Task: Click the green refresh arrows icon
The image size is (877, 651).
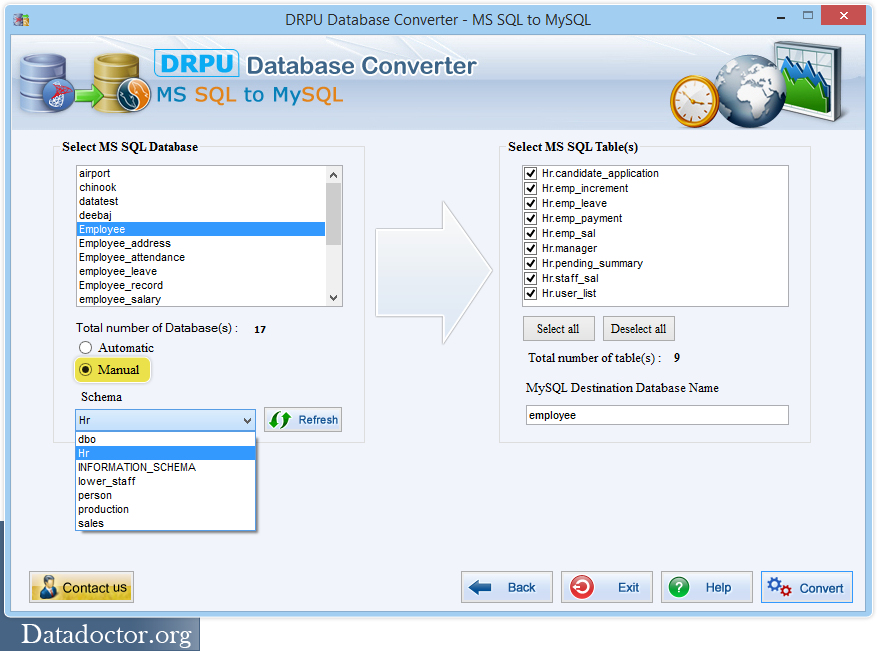Action: click(x=280, y=419)
